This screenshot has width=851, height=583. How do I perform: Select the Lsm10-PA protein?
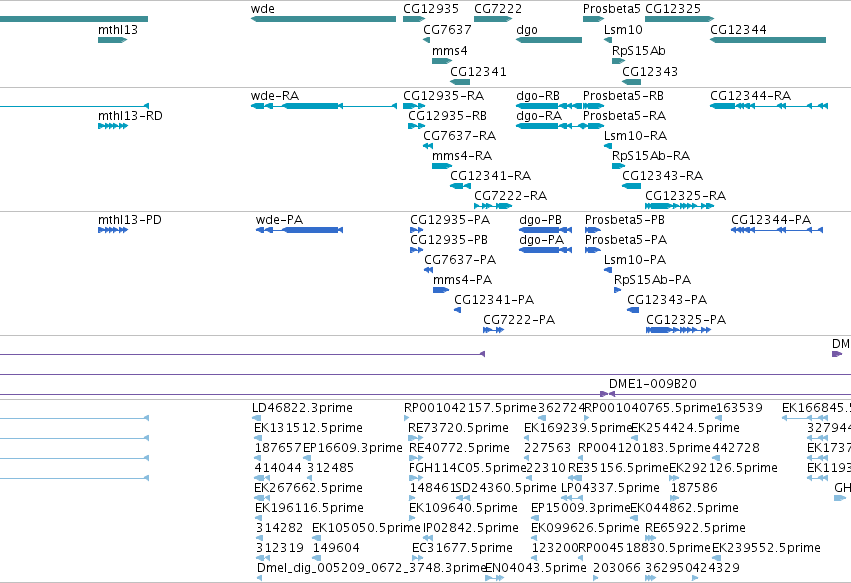pos(608,270)
